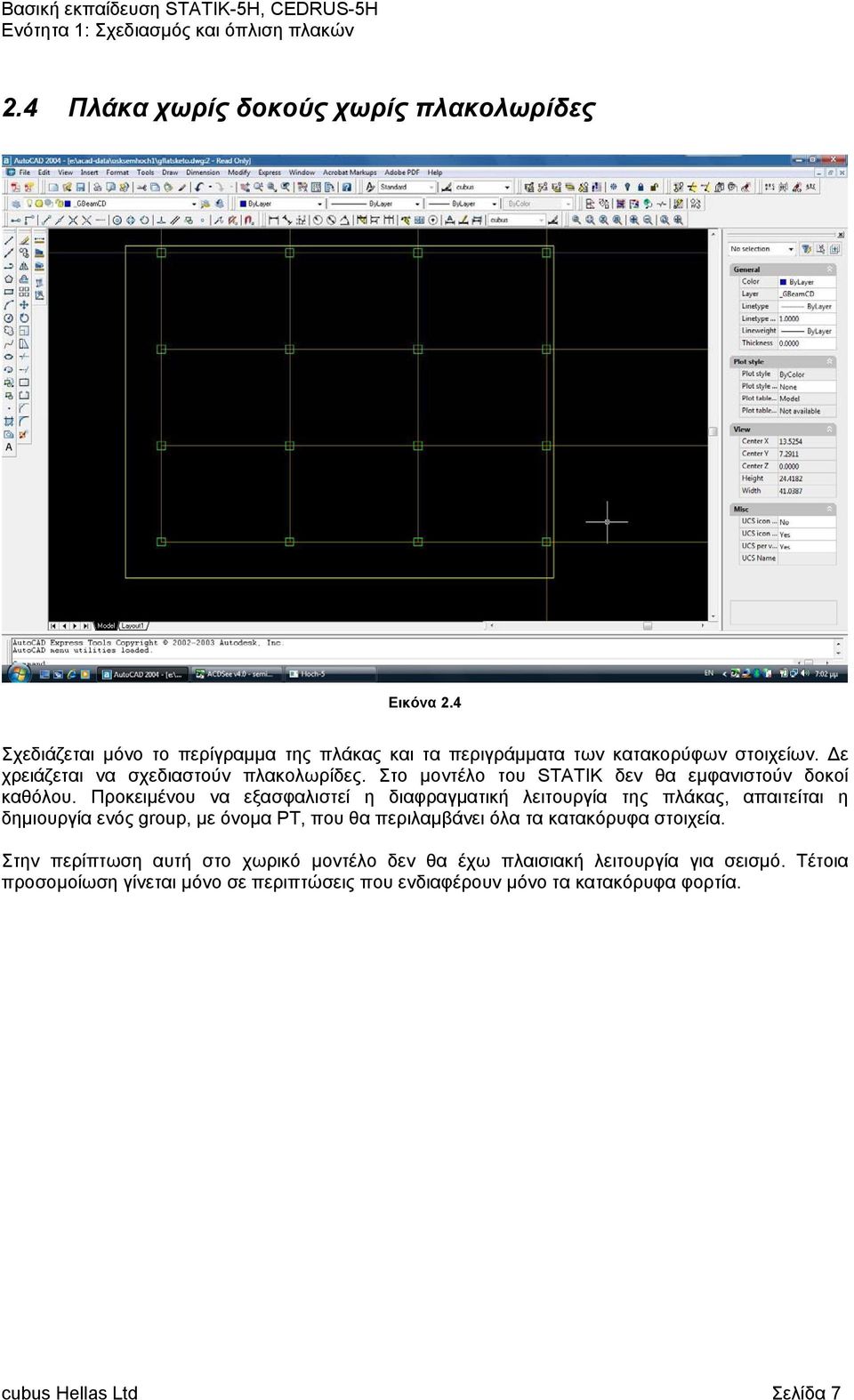Collapse the View properties section
Viewport: 854px width, 1400px height.
click(x=830, y=430)
